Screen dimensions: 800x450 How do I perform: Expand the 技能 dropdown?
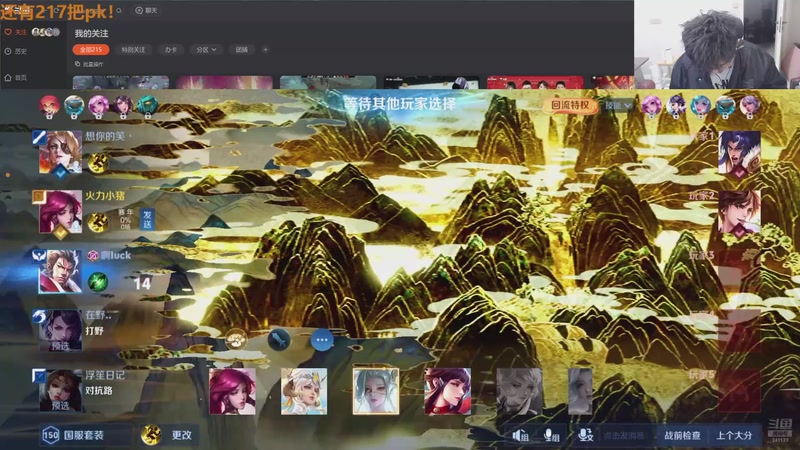618,106
